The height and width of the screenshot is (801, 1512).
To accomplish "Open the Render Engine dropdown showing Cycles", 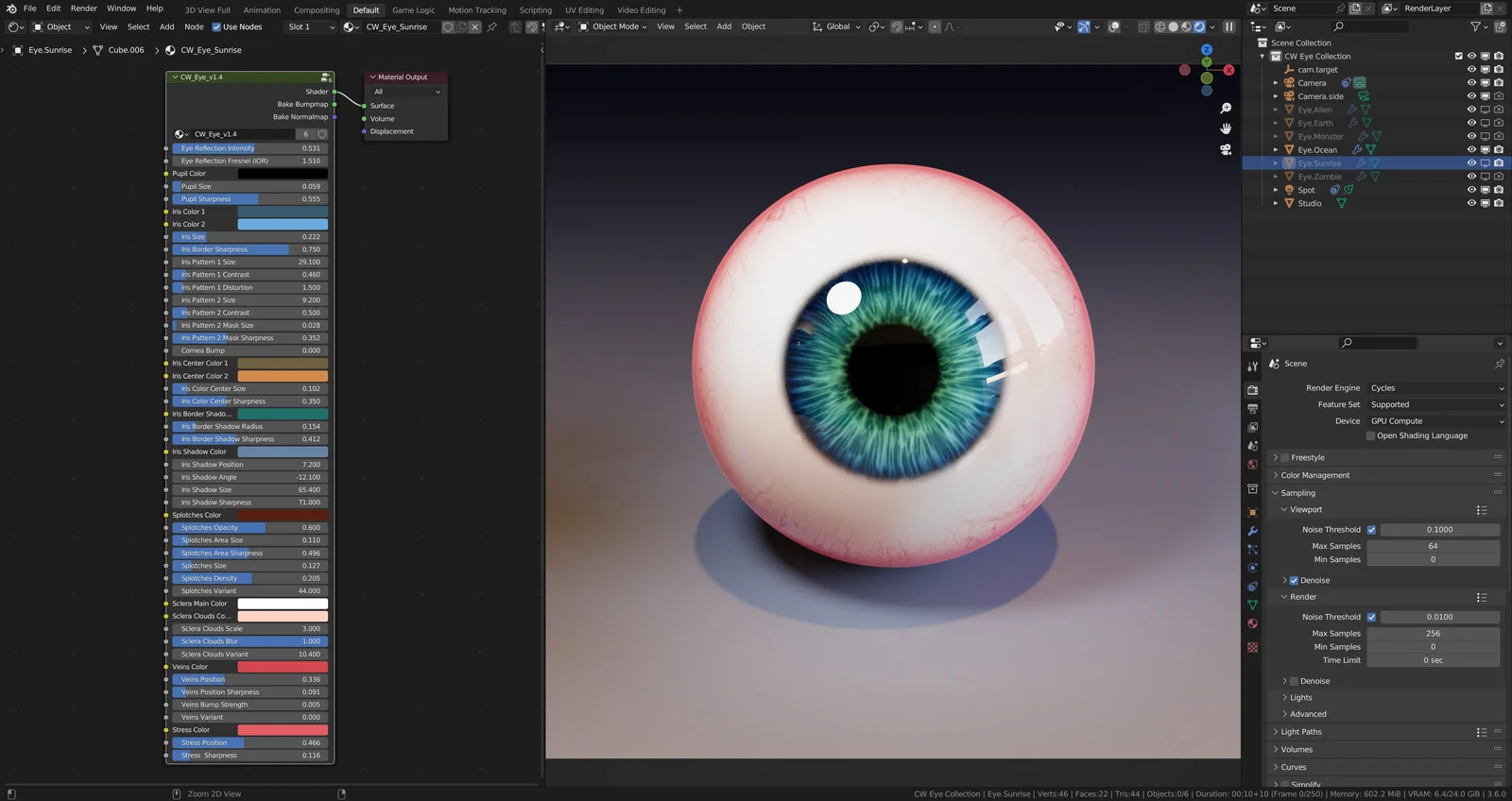I will tap(1435, 388).
